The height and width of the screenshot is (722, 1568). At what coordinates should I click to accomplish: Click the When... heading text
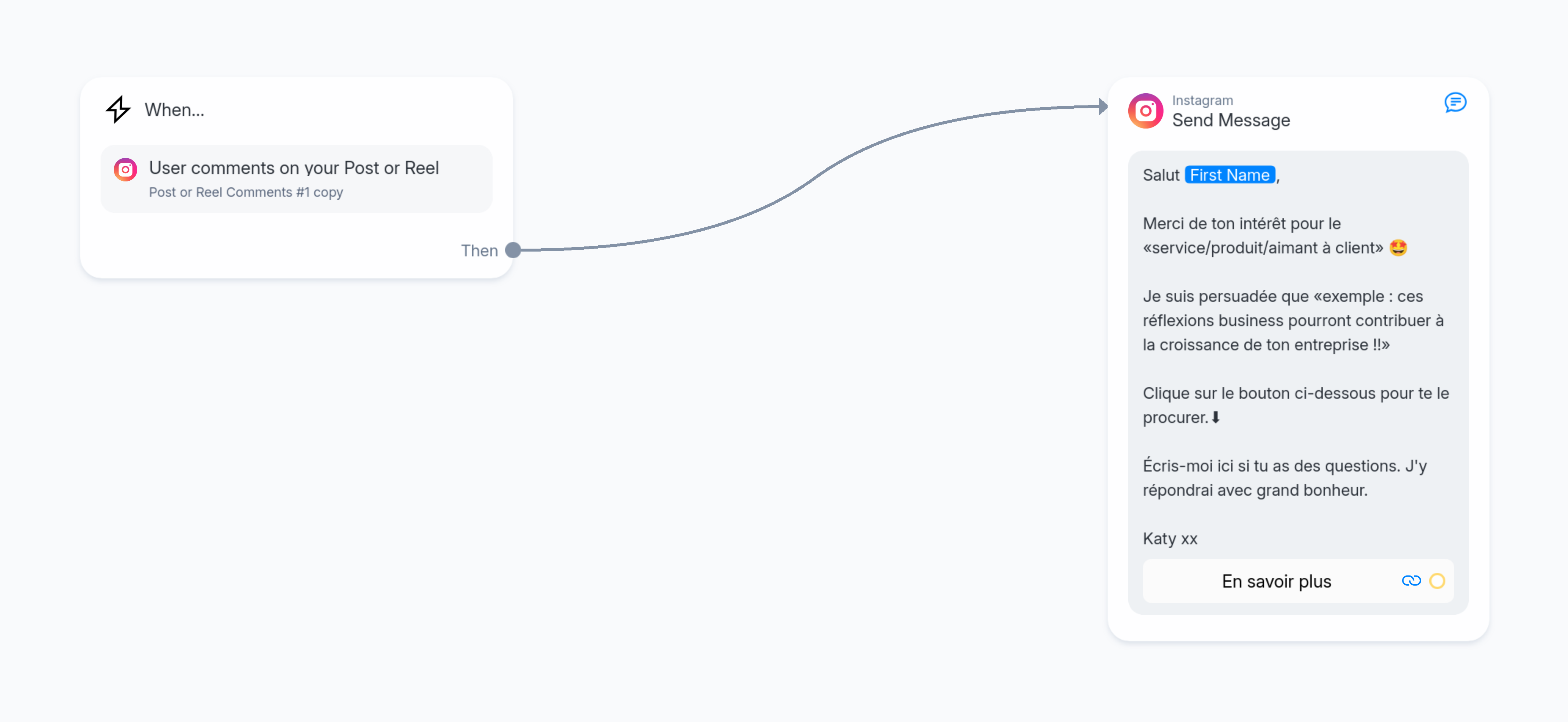tap(174, 110)
